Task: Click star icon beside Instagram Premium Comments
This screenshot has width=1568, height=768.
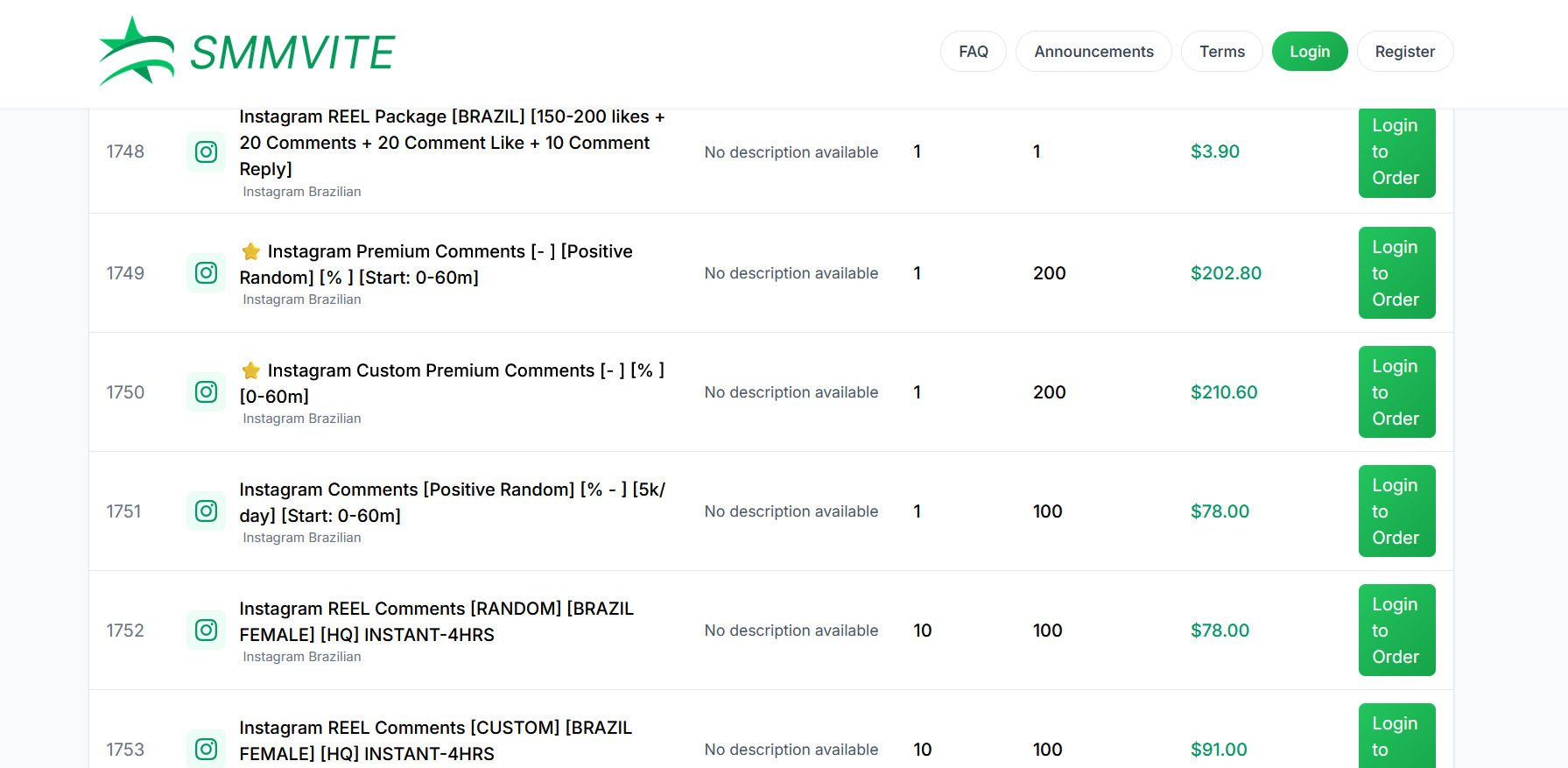Action: [x=251, y=251]
